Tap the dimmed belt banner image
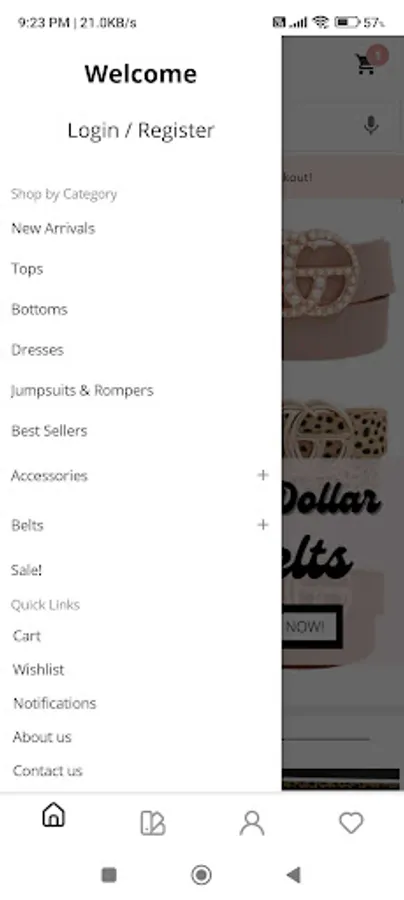 tap(343, 436)
